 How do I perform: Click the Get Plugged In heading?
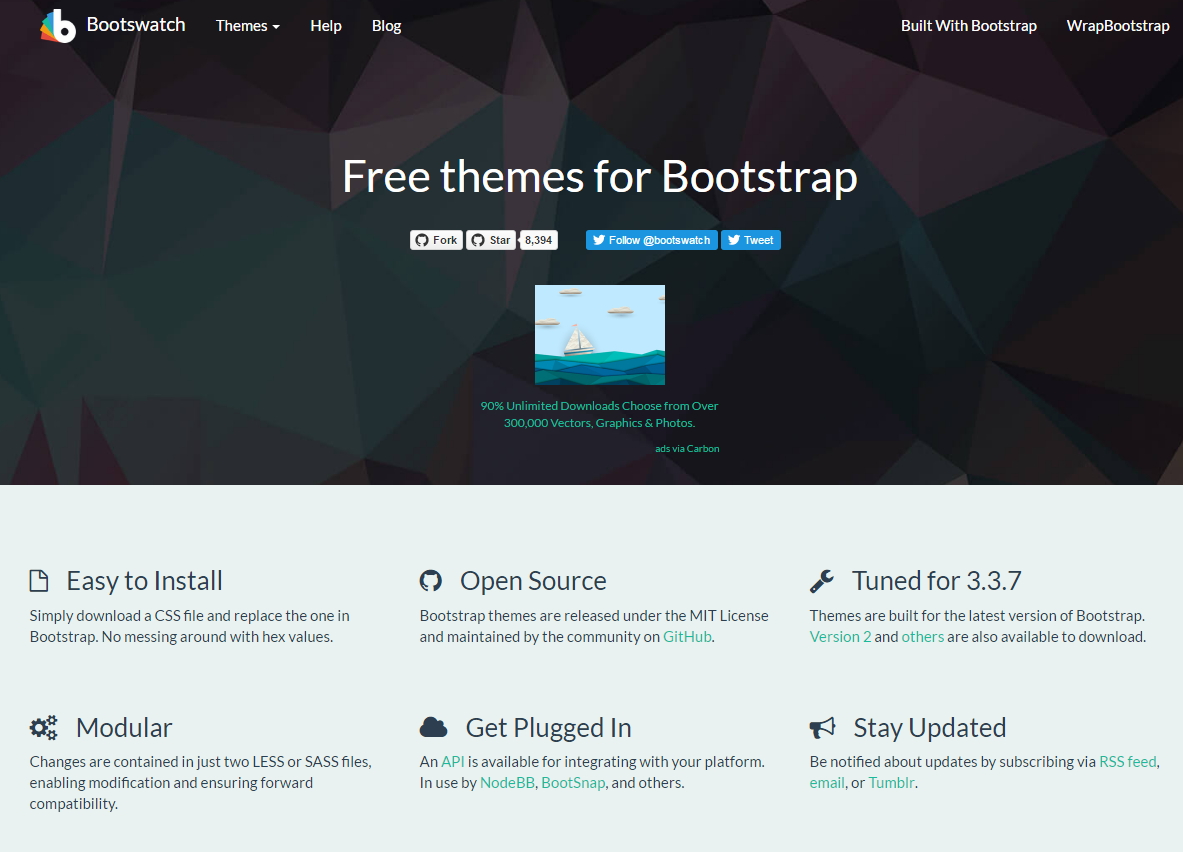click(548, 727)
